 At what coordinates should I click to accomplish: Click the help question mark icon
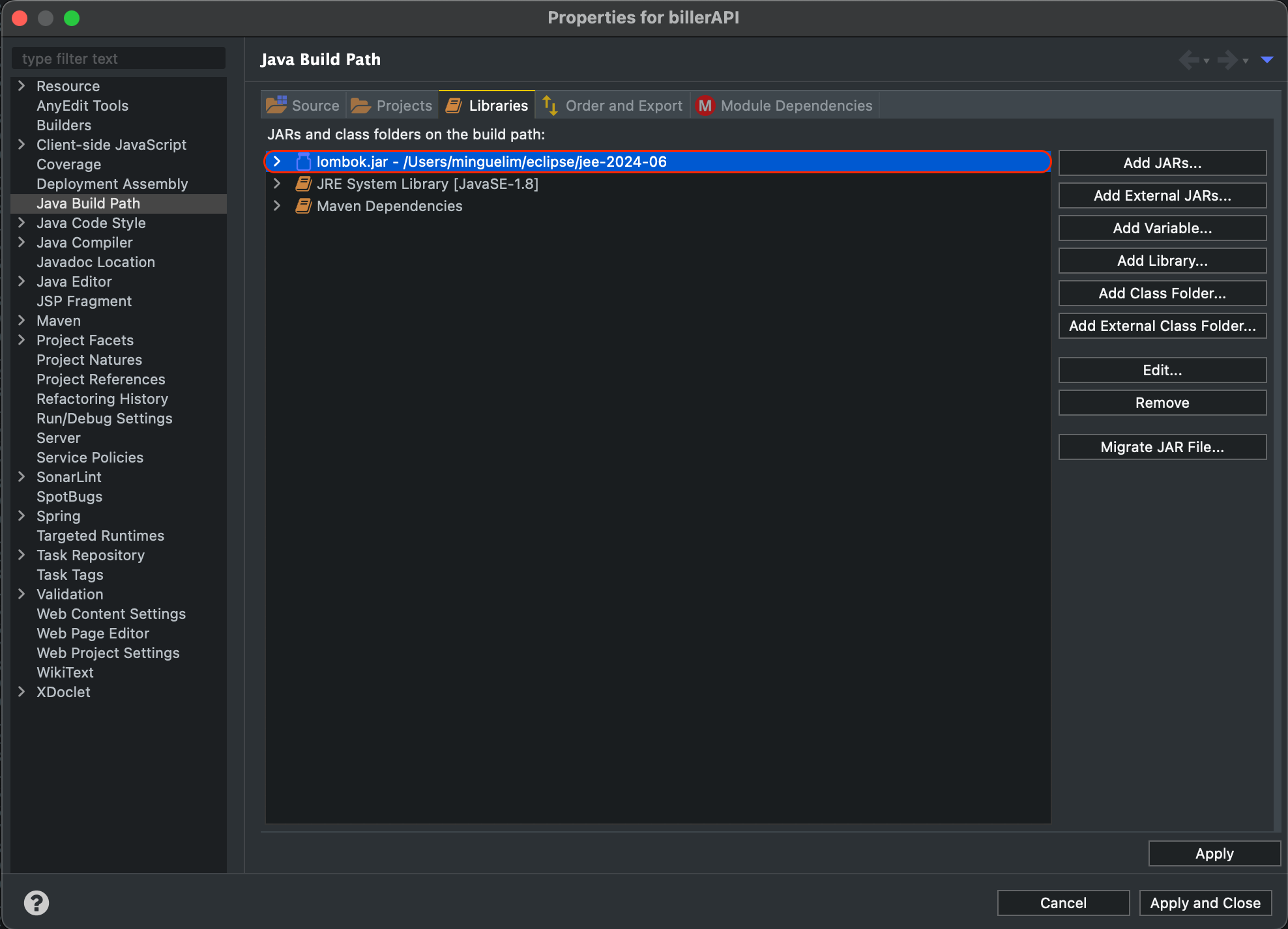click(x=37, y=903)
